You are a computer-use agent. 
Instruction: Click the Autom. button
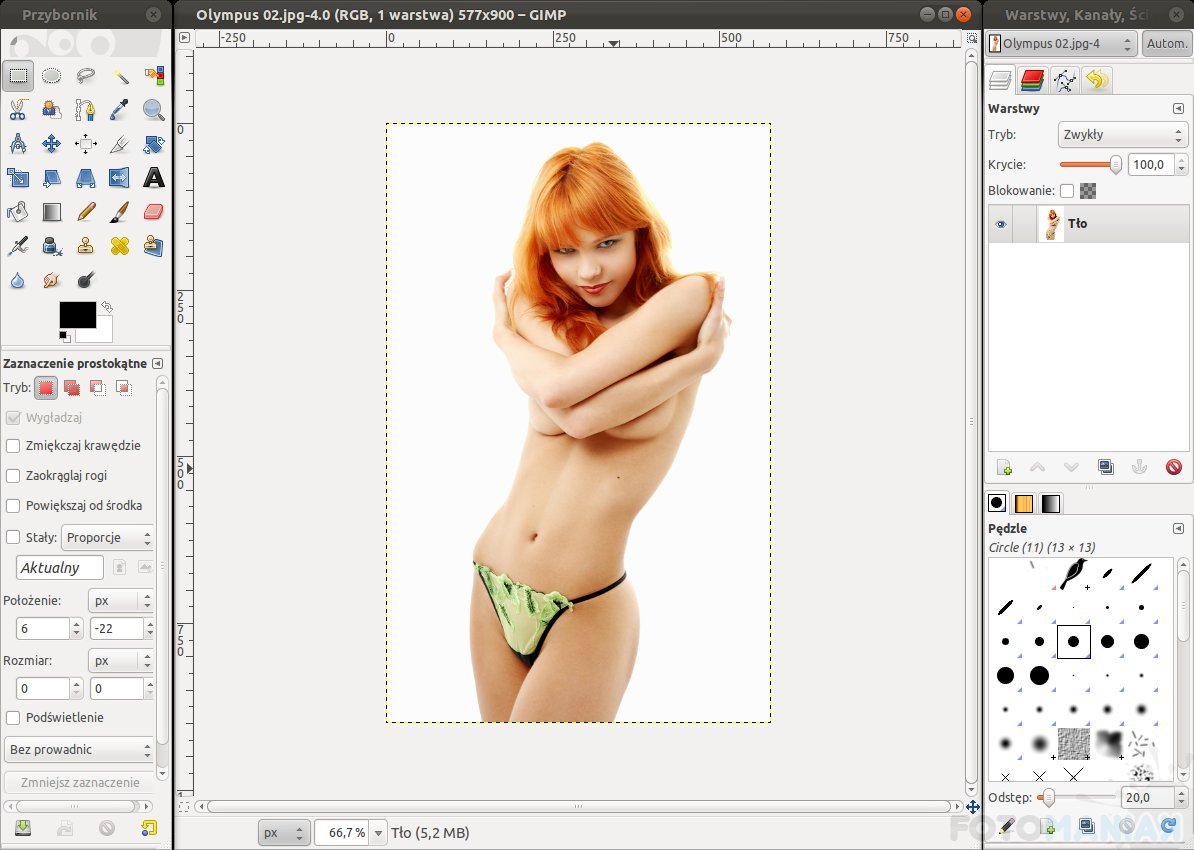[x=1166, y=44]
